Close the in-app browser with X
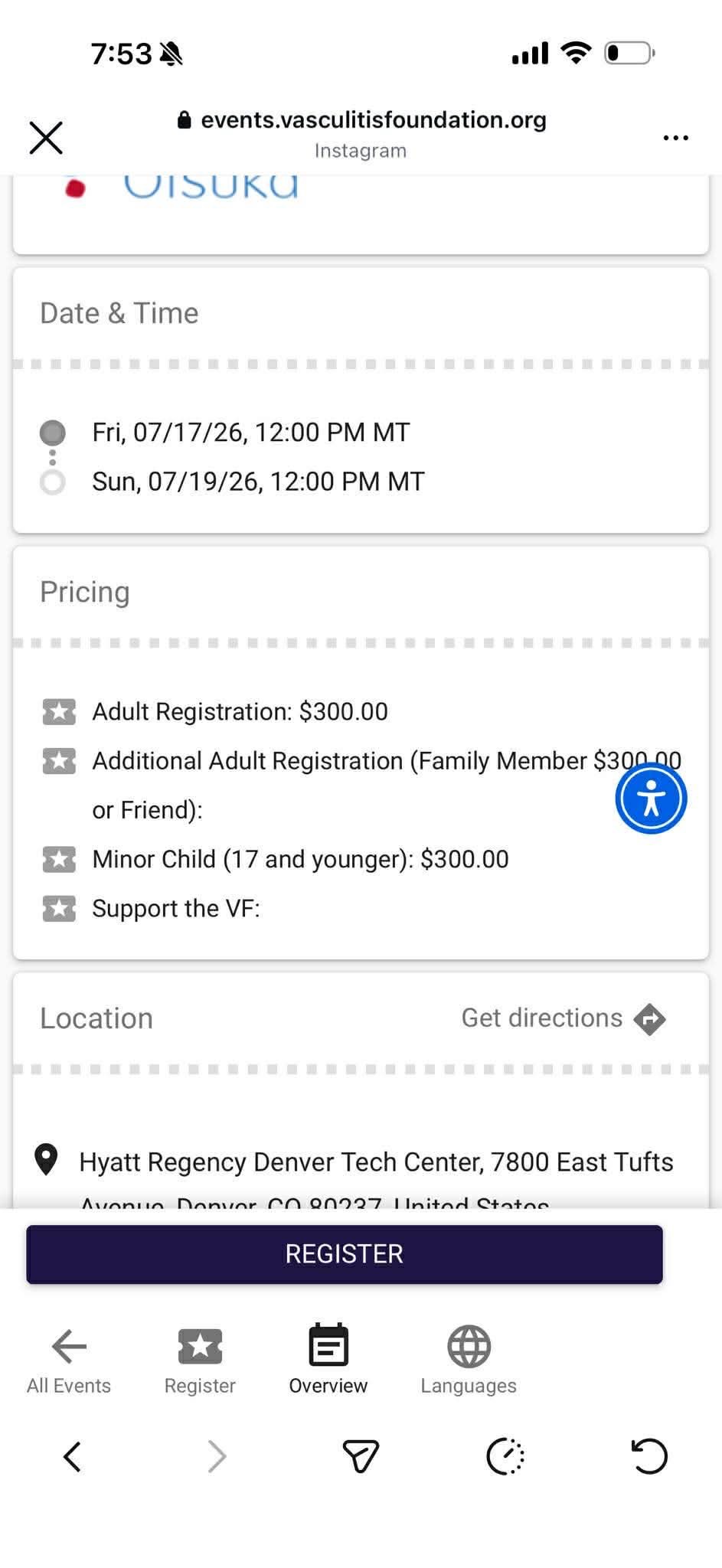 pyautogui.click(x=46, y=138)
